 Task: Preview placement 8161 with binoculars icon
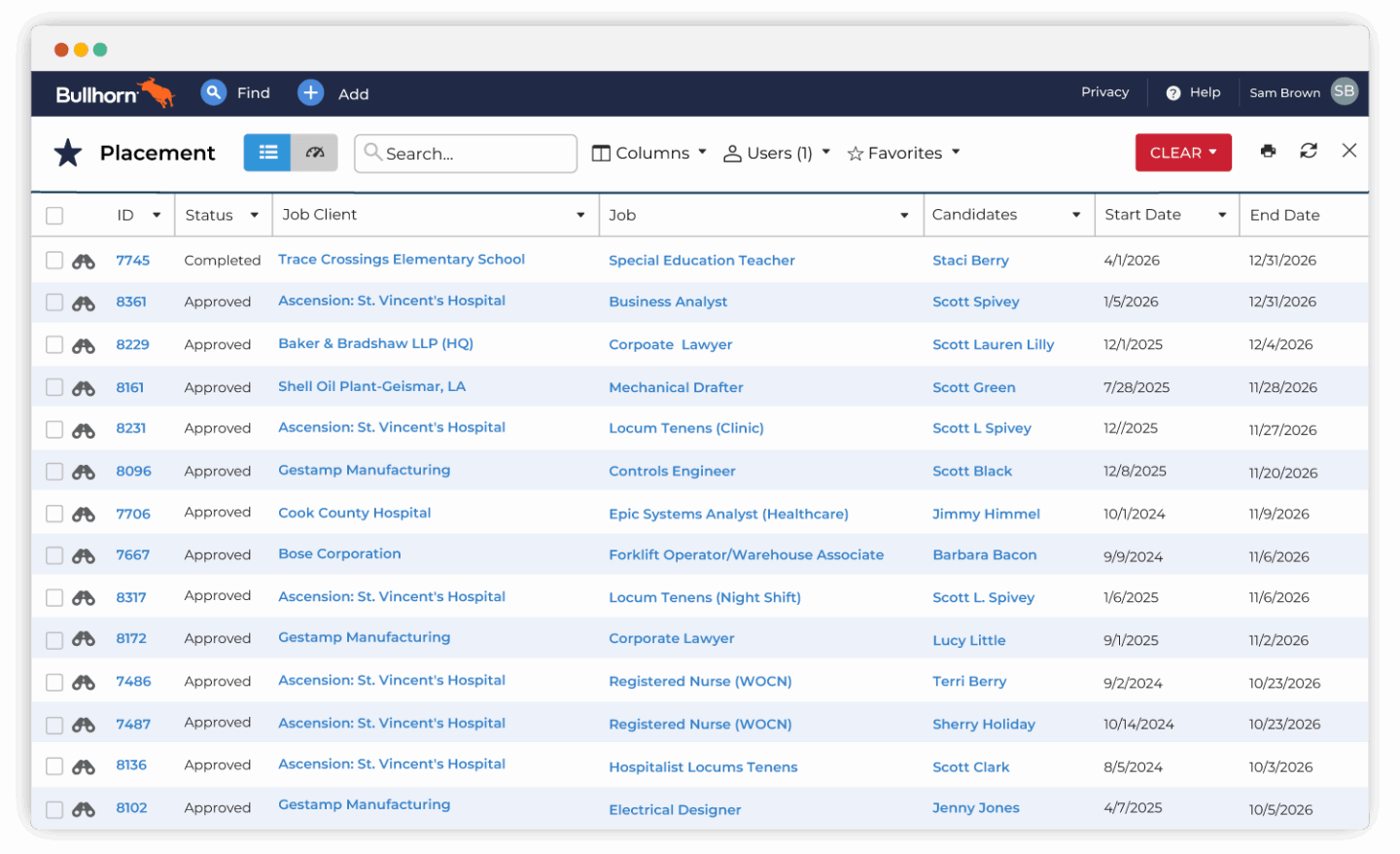click(x=84, y=388)
